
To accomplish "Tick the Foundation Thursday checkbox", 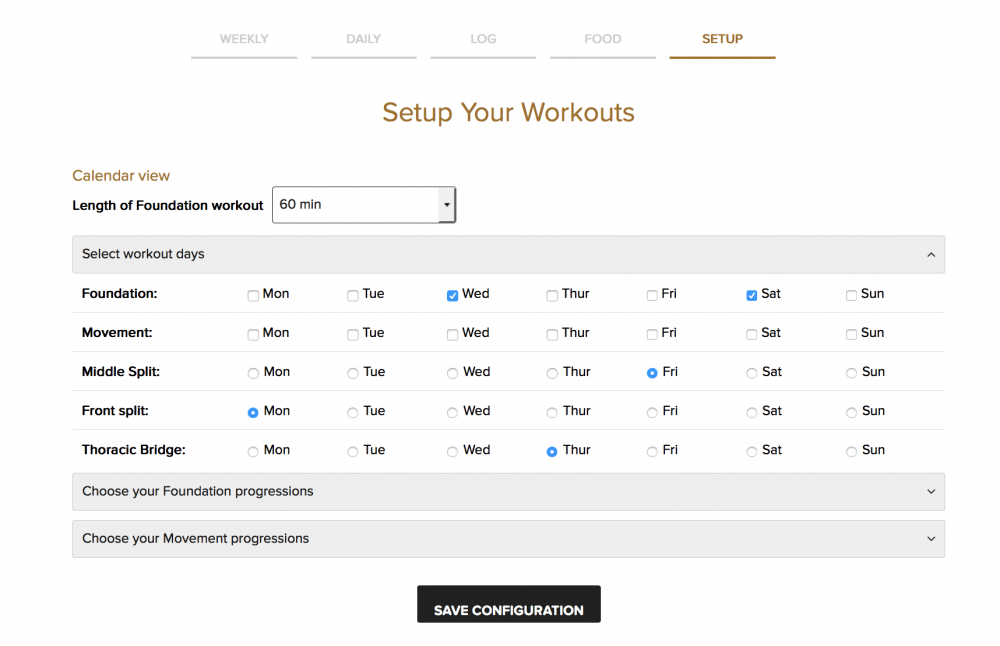I will coord(552,295).
